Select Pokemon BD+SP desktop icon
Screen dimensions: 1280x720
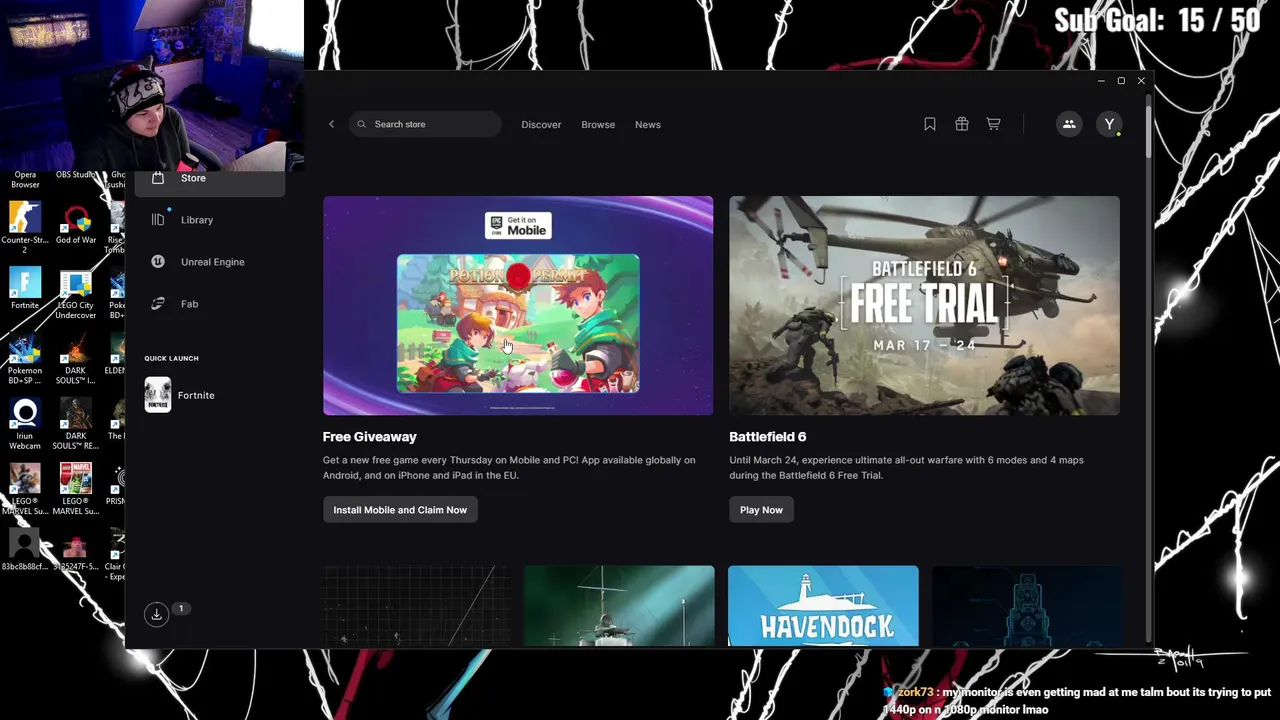(x=25, y=360)
